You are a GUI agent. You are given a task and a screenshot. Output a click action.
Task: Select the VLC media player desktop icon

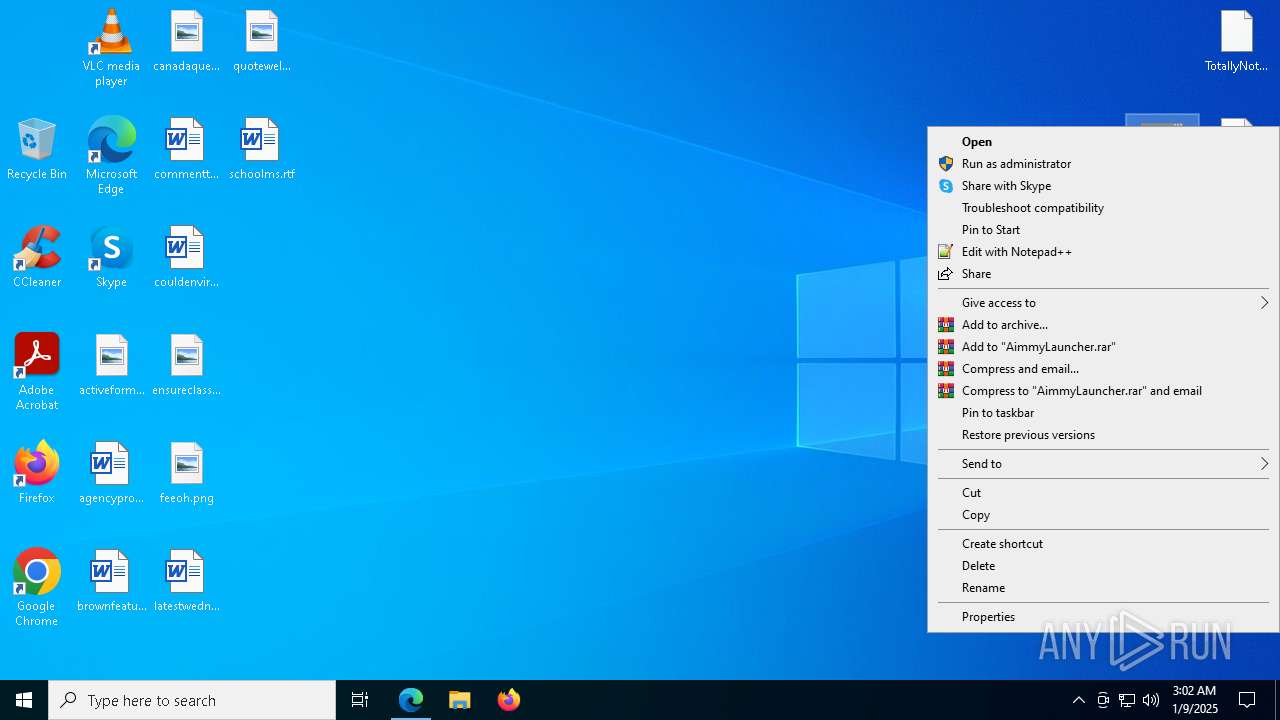click(x=111, y=47)
